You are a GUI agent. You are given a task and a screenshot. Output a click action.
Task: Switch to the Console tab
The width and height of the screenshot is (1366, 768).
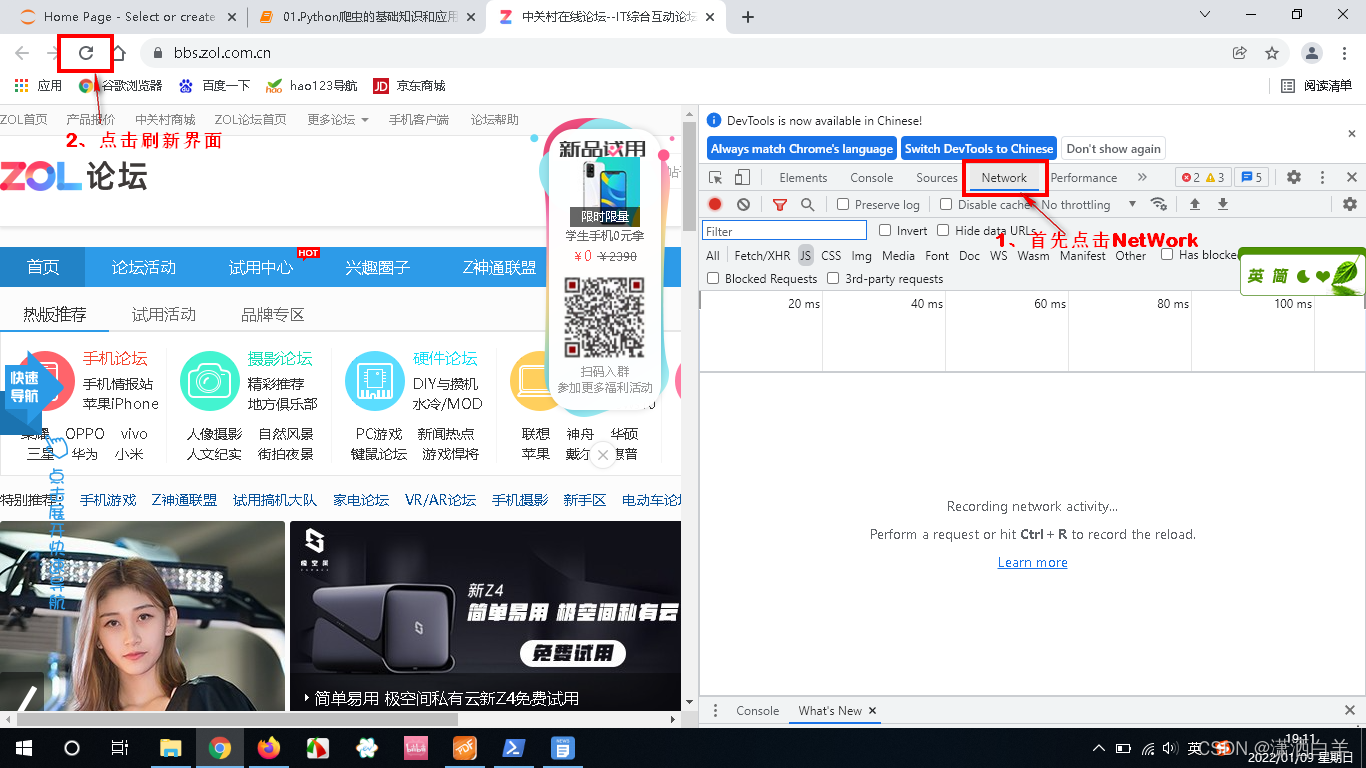point(871,177)
